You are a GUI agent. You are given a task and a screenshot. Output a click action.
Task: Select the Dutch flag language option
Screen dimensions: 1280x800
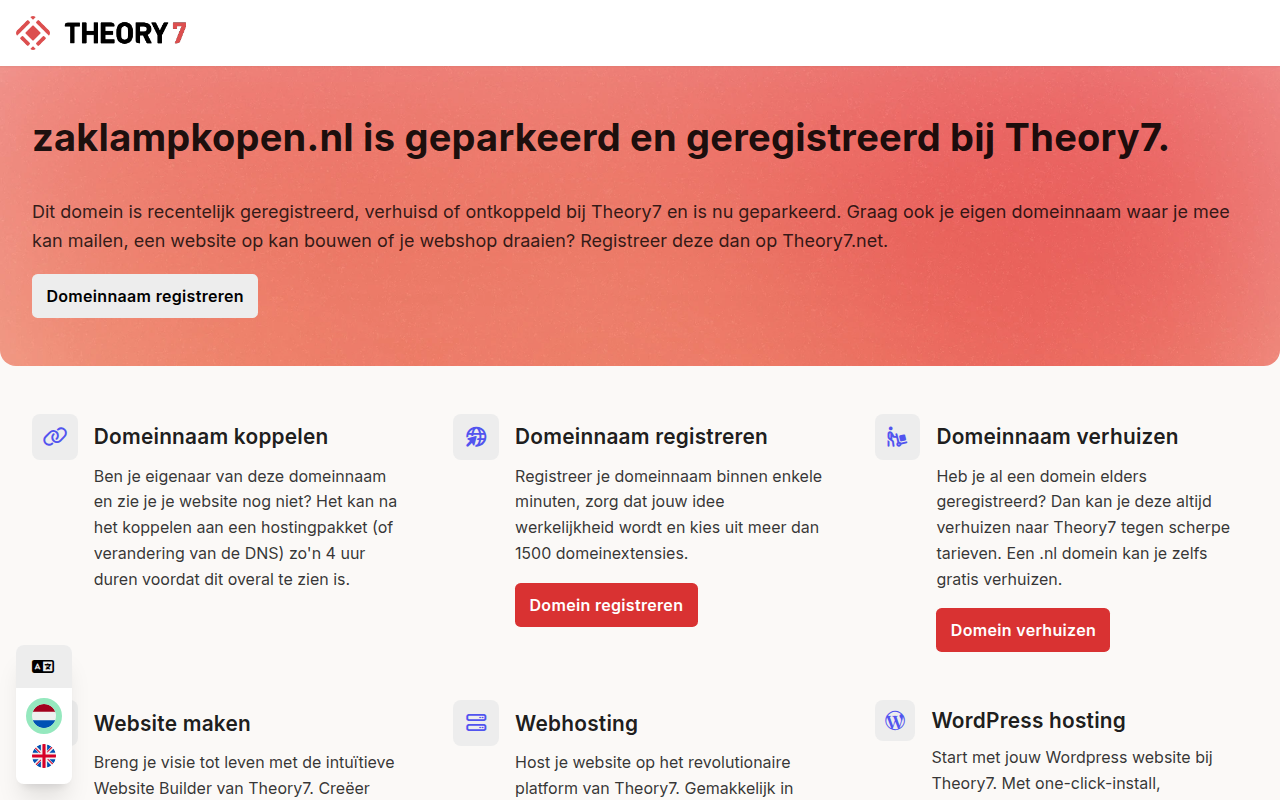coord(44,716)
